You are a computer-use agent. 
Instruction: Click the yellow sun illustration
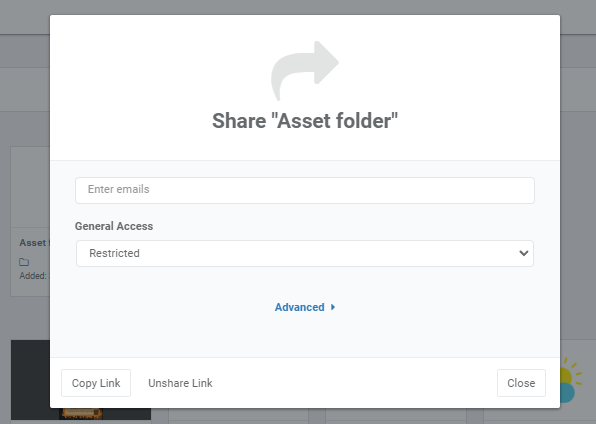click(571, 371)
